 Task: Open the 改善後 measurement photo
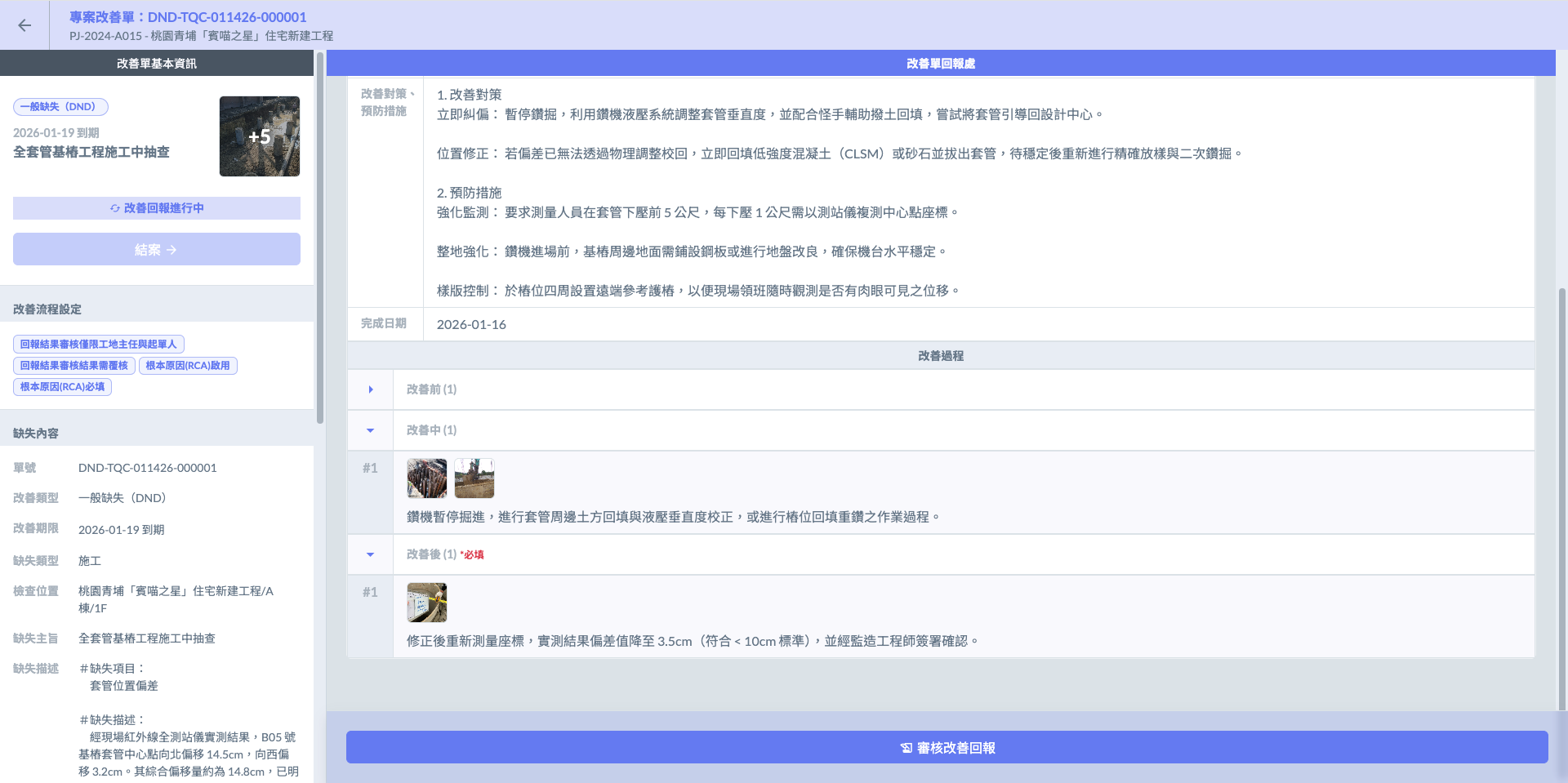tap(427, 603)
